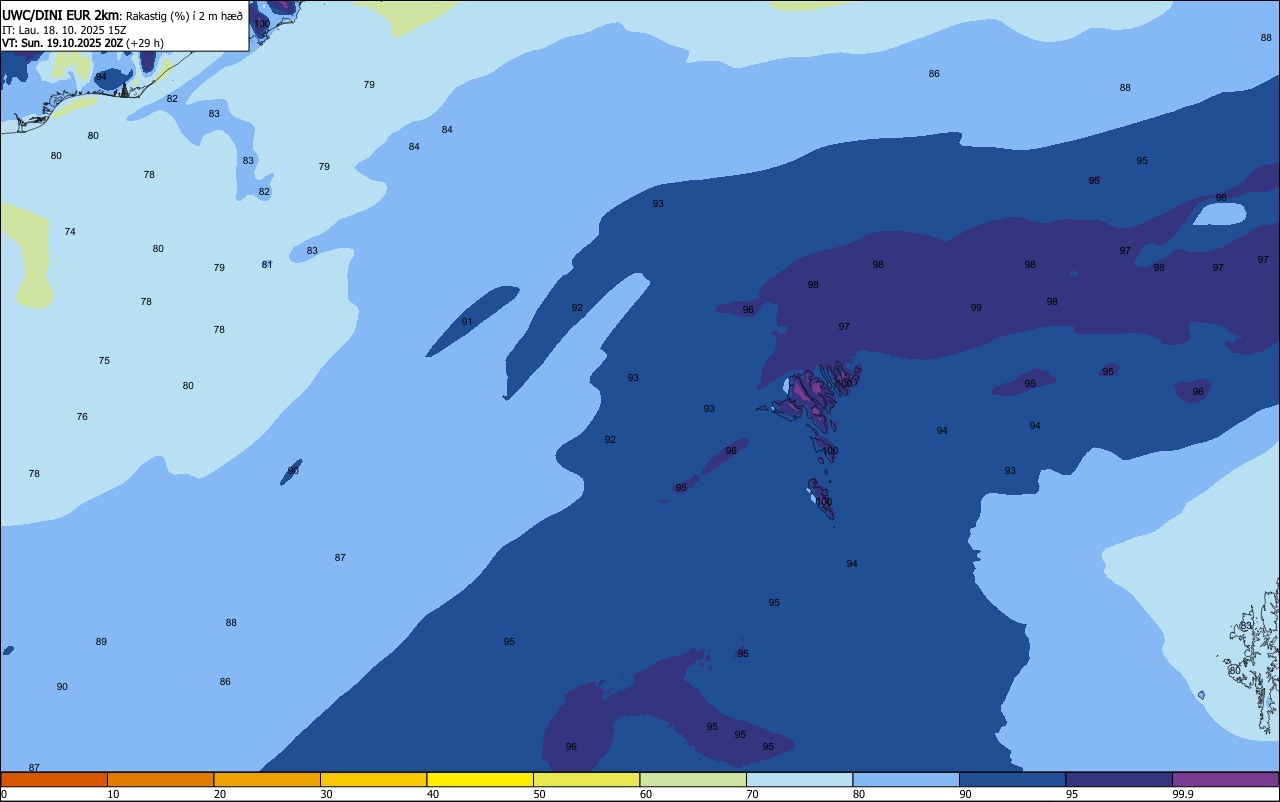Image resolution: width=1280 pixels, height=802 pixels.
Task: Click the 10–20 orange legend swatch
Action: tap(160, 779)
